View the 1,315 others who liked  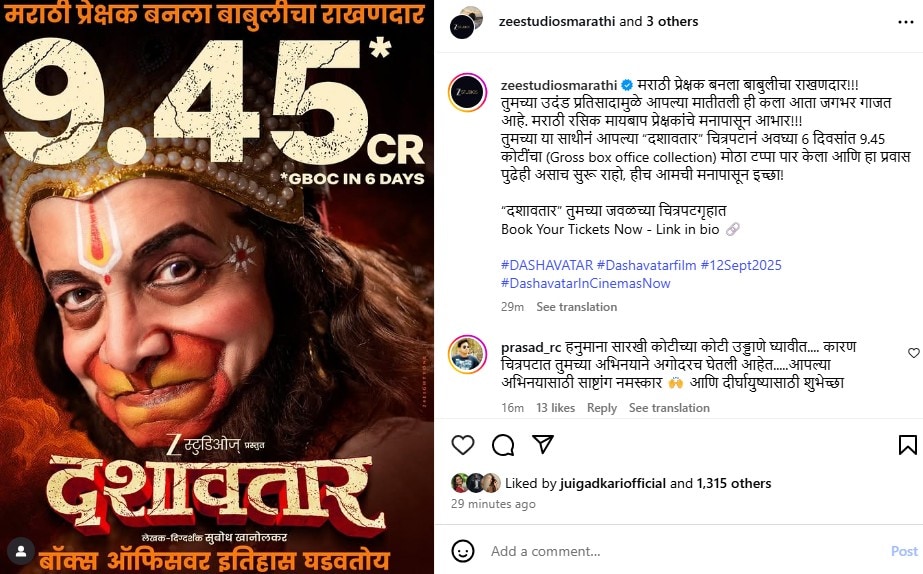click(734, 483)
